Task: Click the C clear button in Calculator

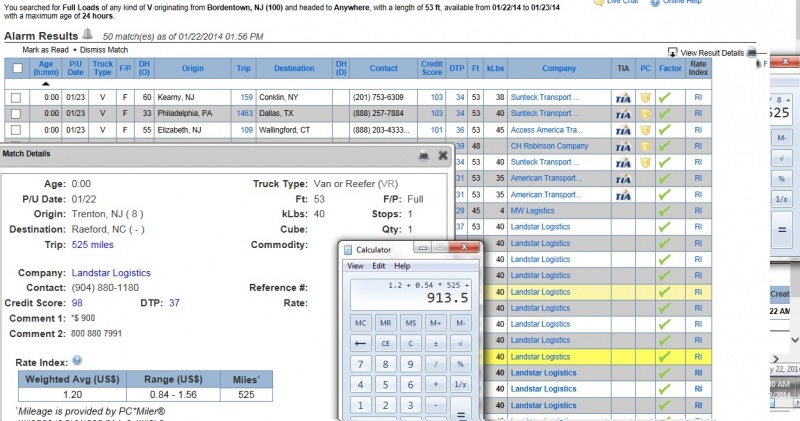Action: point(411,343)
